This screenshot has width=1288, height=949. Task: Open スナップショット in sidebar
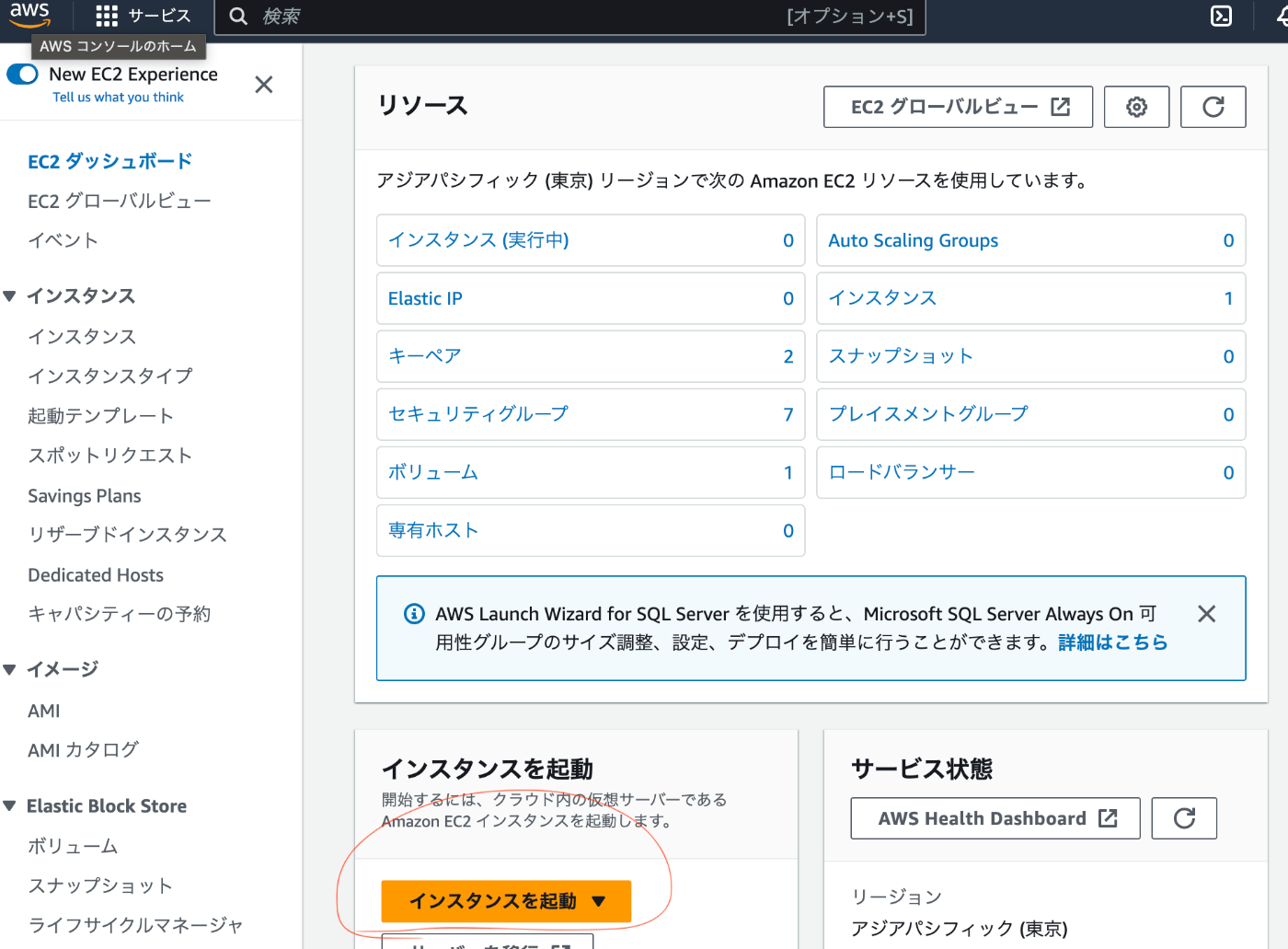coord(100,885)
